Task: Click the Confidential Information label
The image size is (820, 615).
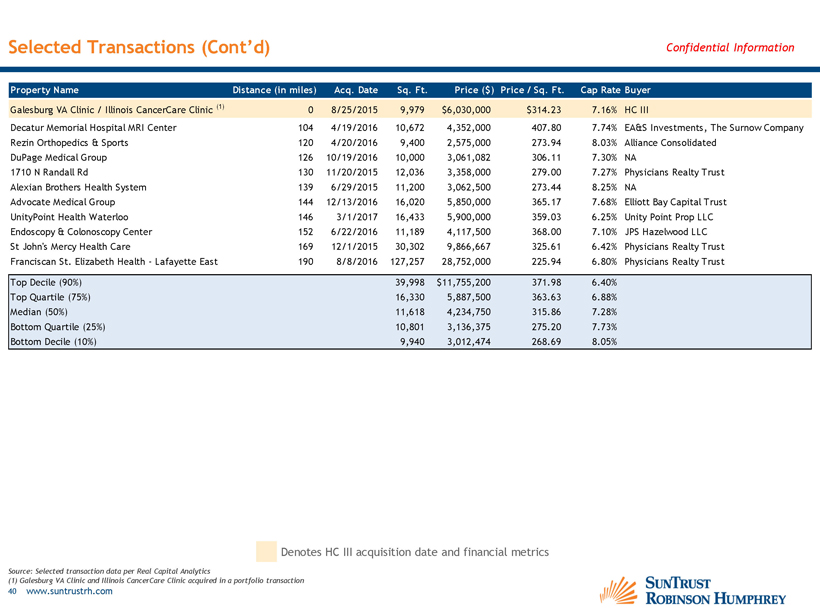Action: pos(729,47)
